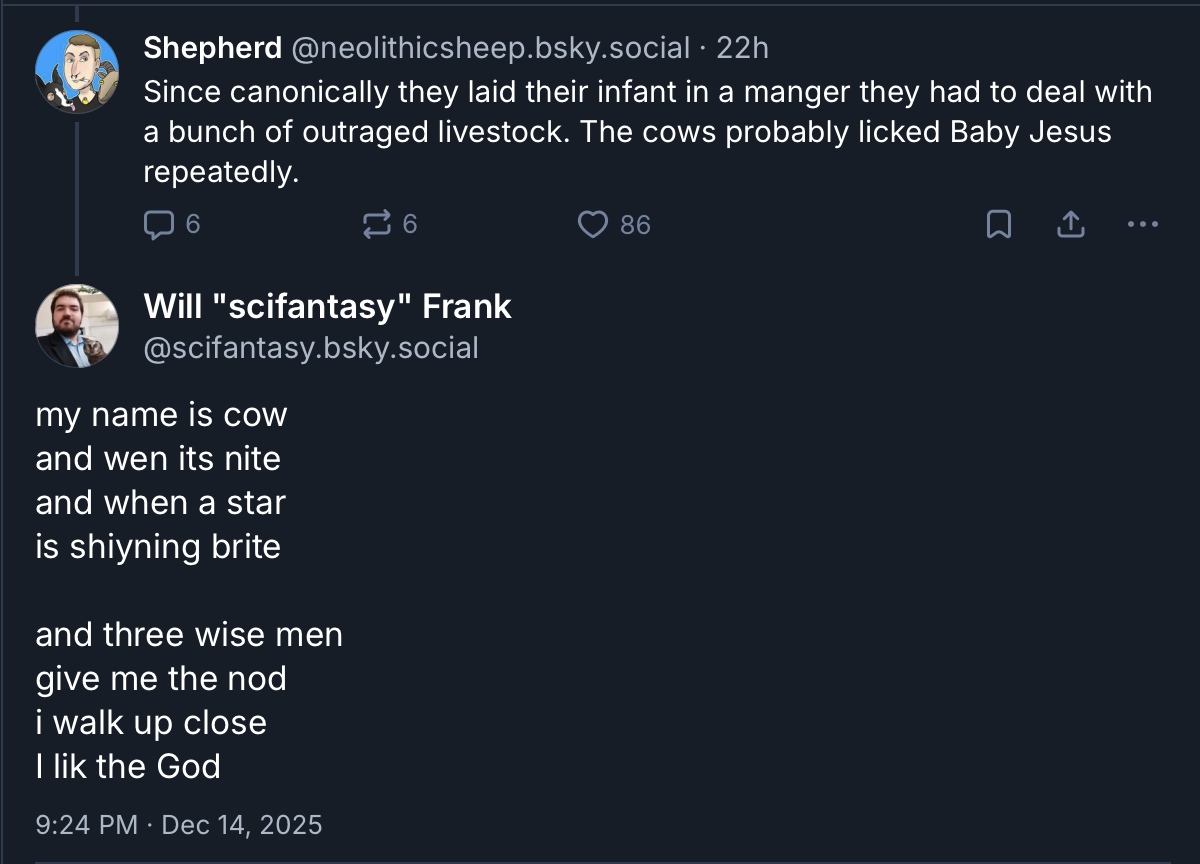This screenshot has height=864, width=1200.
Task: Open Shepherd's post about outraged livestock
Action: (647, 132)
